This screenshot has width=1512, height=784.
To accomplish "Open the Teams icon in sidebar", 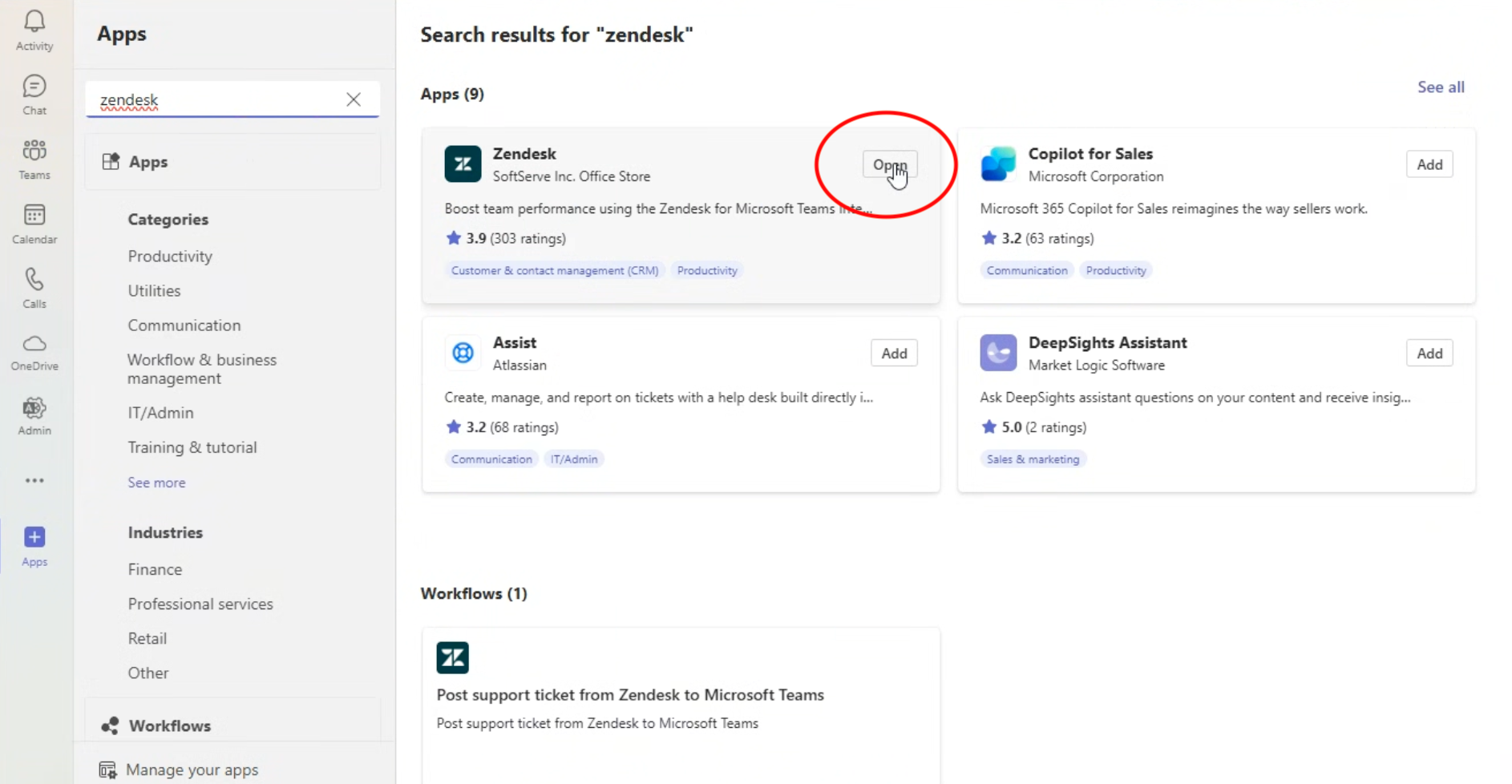I will pyautogui.click(x=34, y=150).
